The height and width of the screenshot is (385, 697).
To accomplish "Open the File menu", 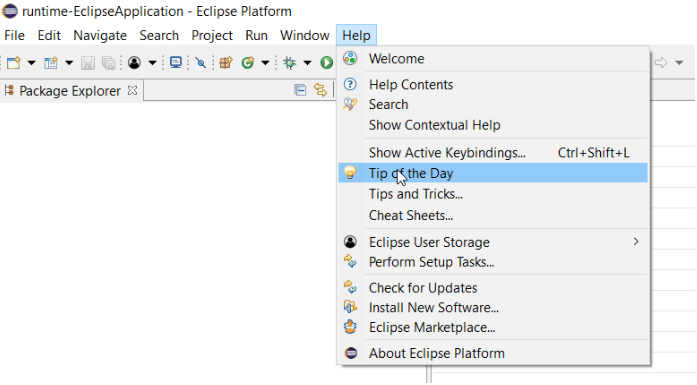I will 15,36.
